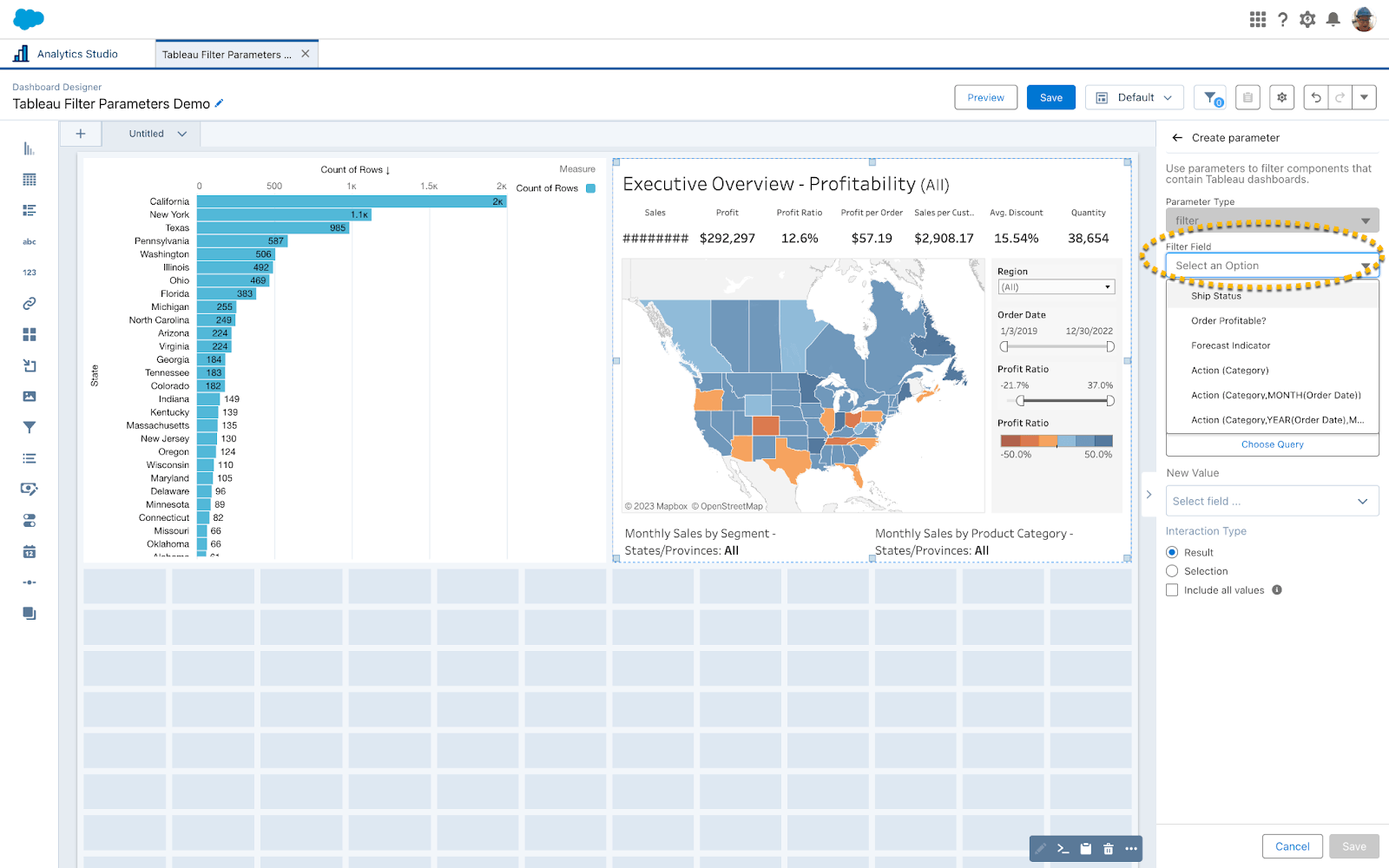Image resolution: width=1389 pixels, height=868 pixels.
Task: Expand the New Value Select field dropdown
Action: pos(1272,501)
